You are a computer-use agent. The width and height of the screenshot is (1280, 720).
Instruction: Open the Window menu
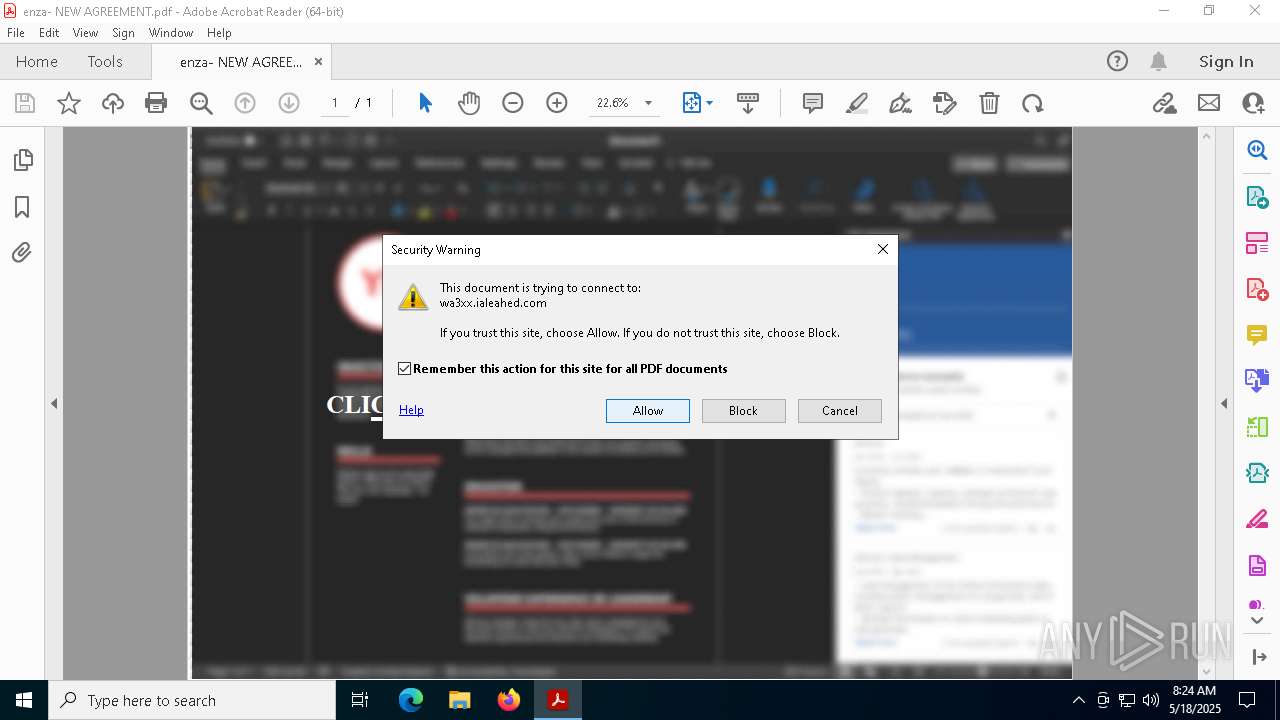click(x=171, y=33)
